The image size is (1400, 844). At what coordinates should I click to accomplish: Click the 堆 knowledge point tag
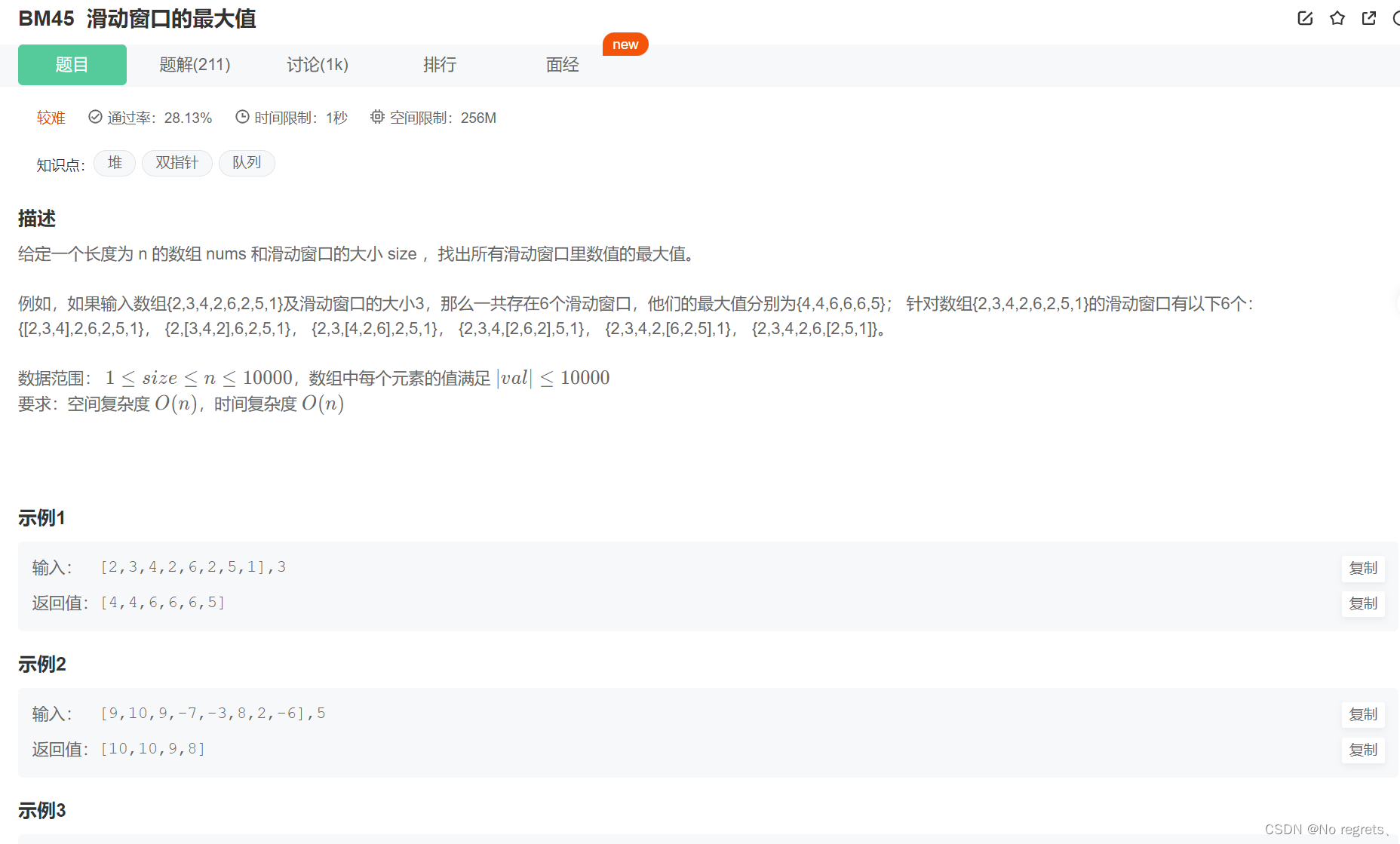[114, 163]
